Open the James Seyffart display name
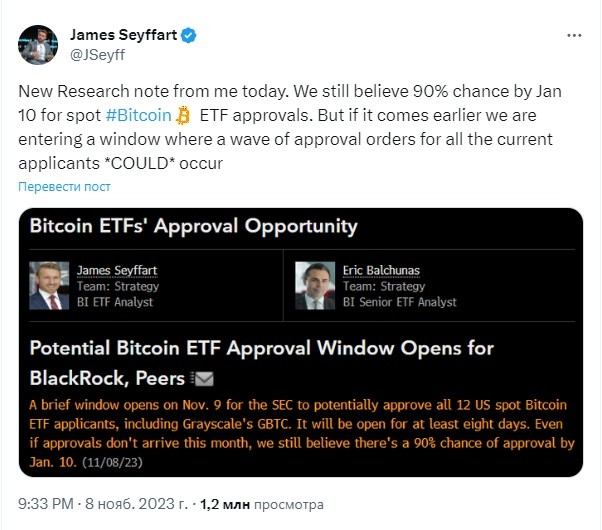Image resolution: width=602 pixels, height=530 pixels. (x=123, y=35)
